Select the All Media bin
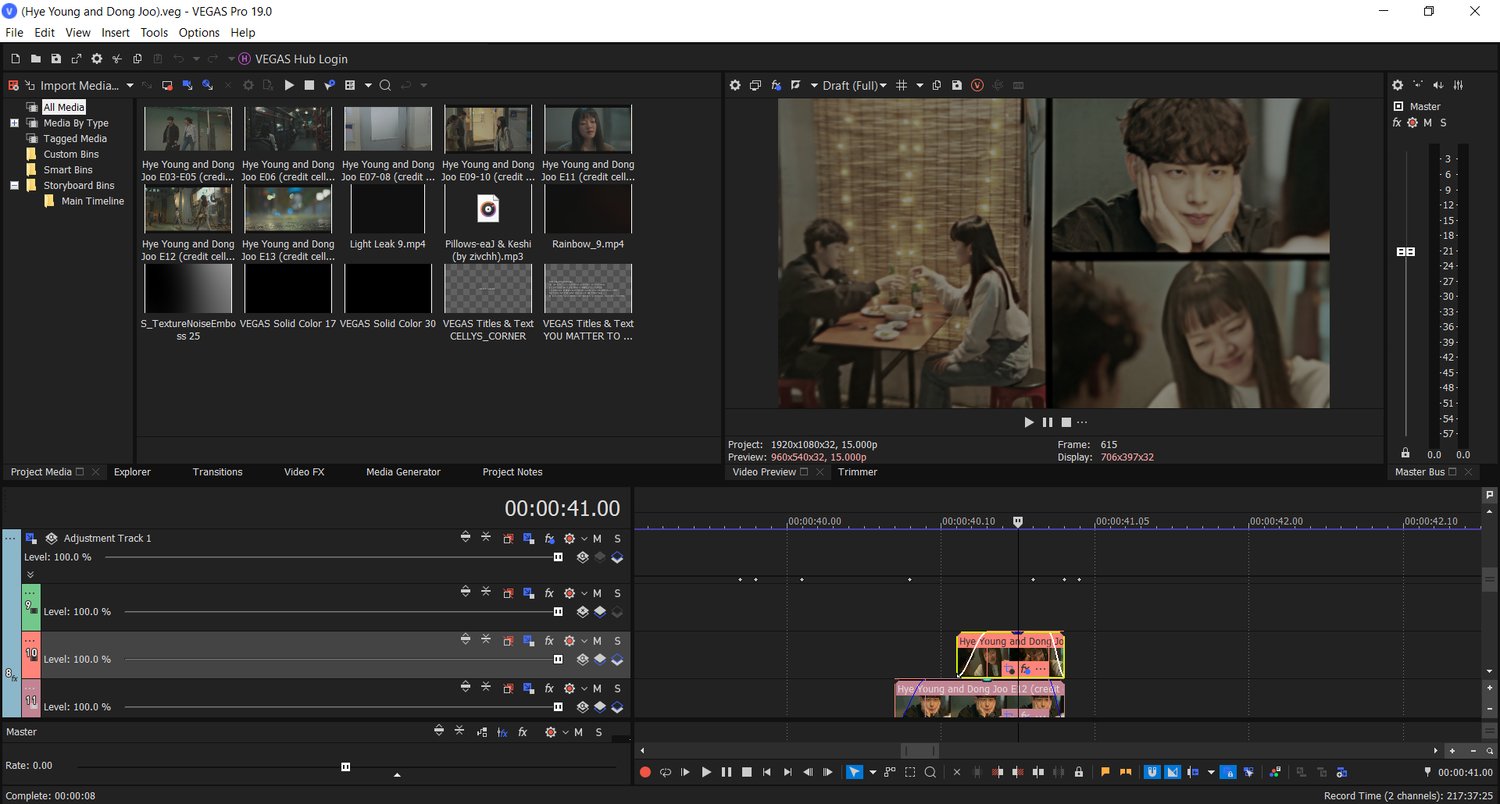 click(x=64, y=107)
